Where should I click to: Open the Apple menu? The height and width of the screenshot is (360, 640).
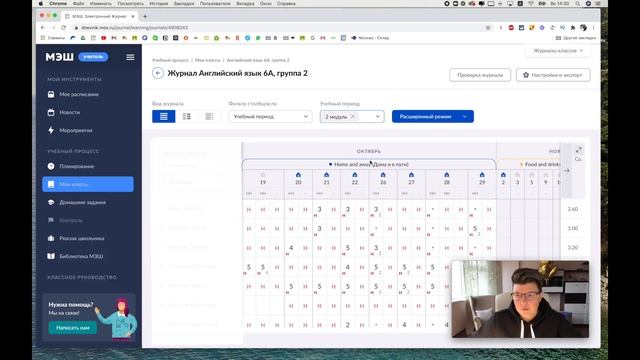click(40, 4)
